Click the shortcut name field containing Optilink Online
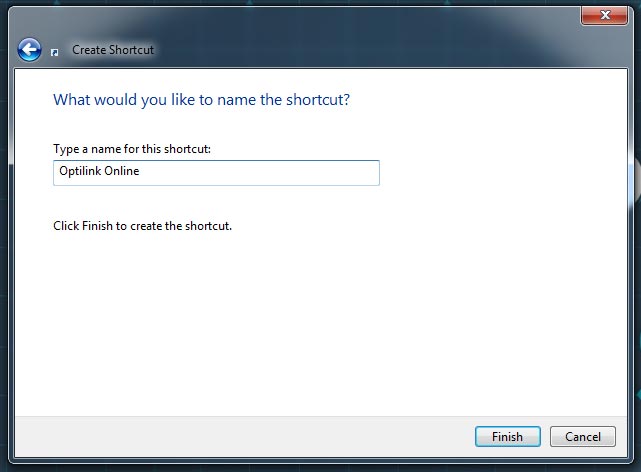 216,173
